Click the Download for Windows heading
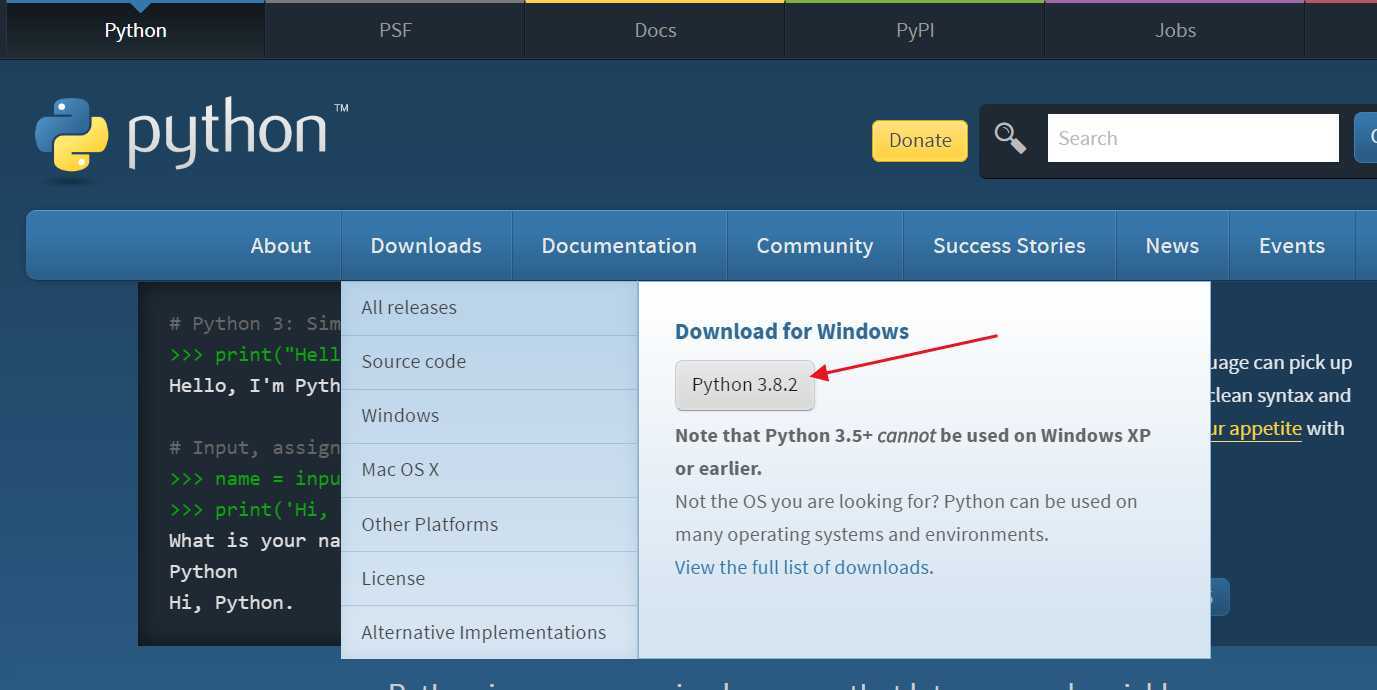The image size is (1377, 690). click(x=792, y=331)
